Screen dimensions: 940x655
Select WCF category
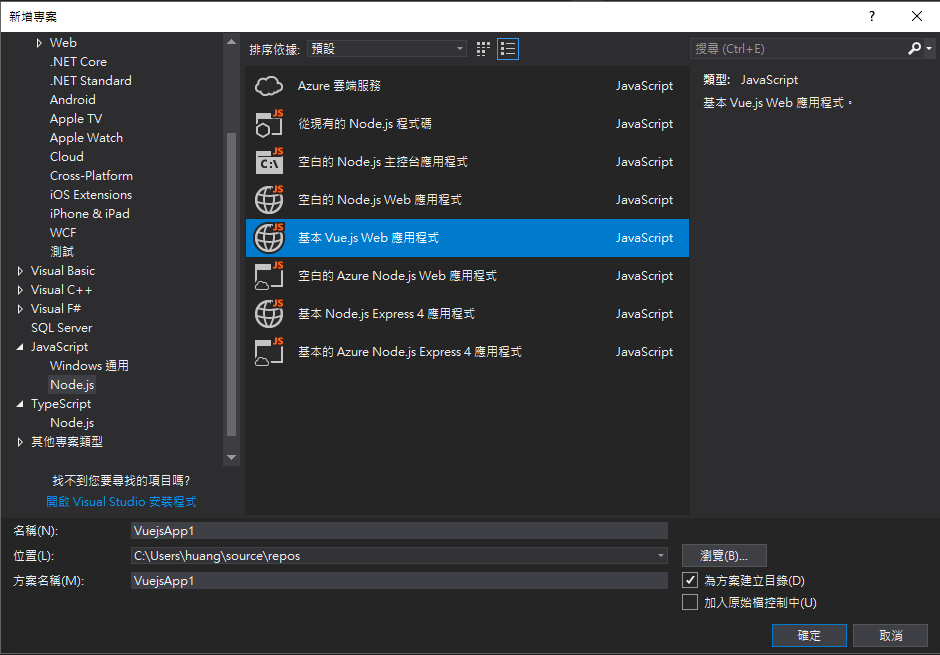(63, 233)
